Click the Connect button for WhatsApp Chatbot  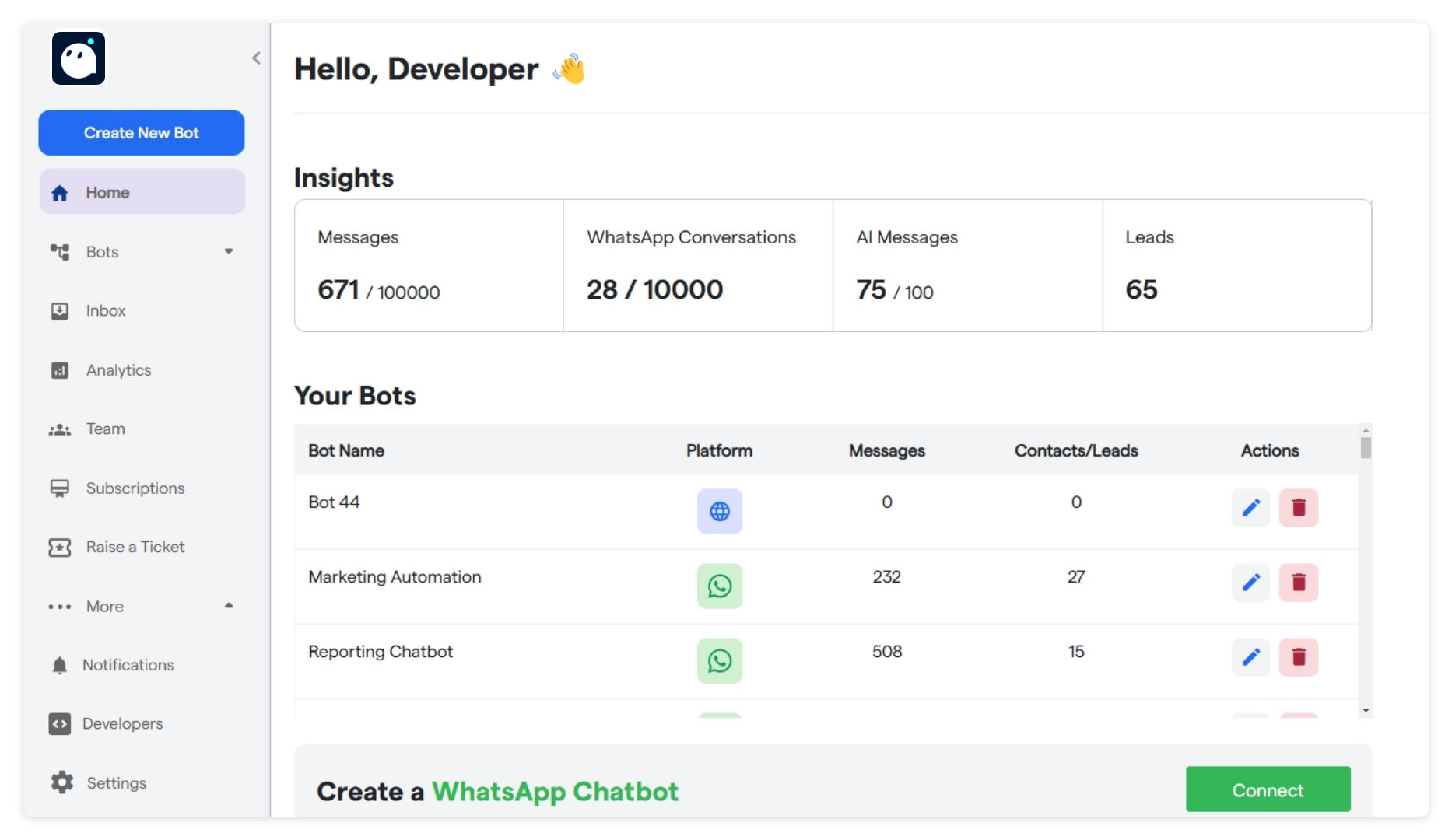pyautogui.click(x=1268, y=789)
